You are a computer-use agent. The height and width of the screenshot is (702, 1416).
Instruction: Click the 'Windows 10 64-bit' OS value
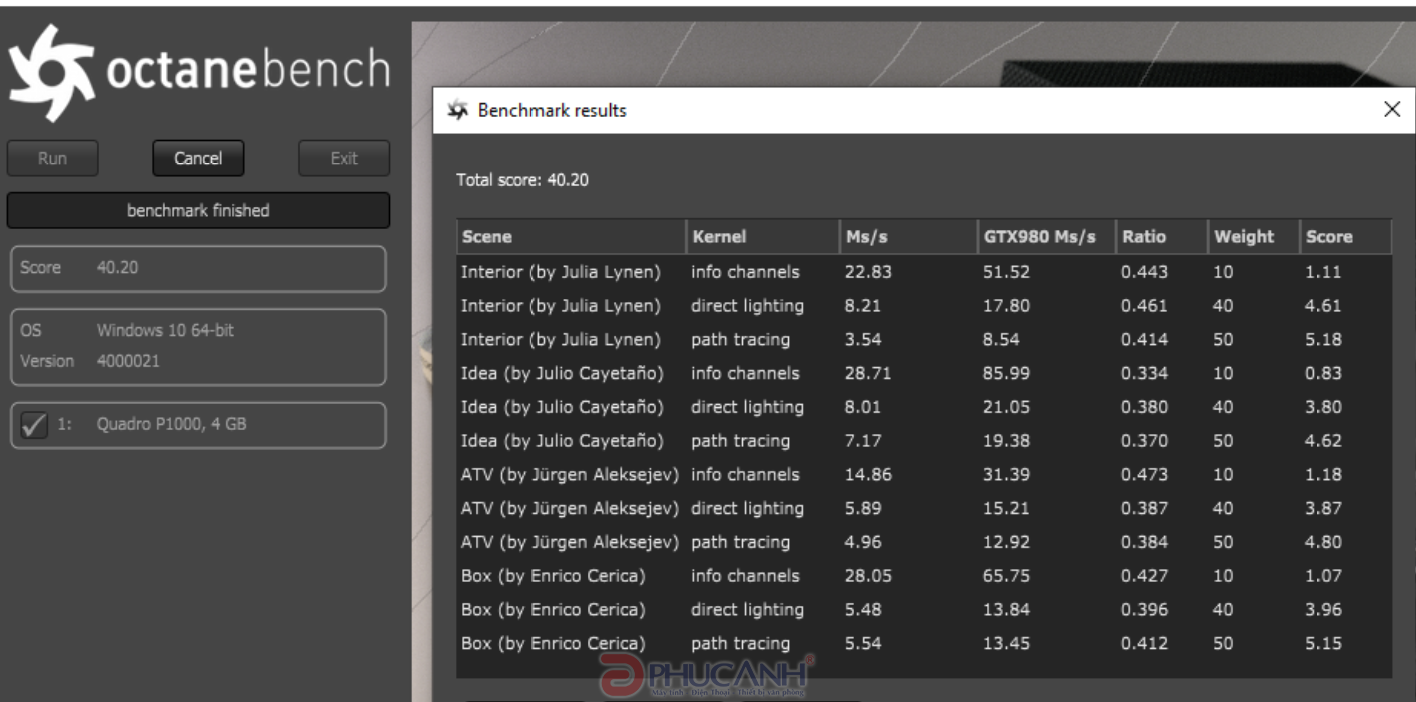pos(165,329)
